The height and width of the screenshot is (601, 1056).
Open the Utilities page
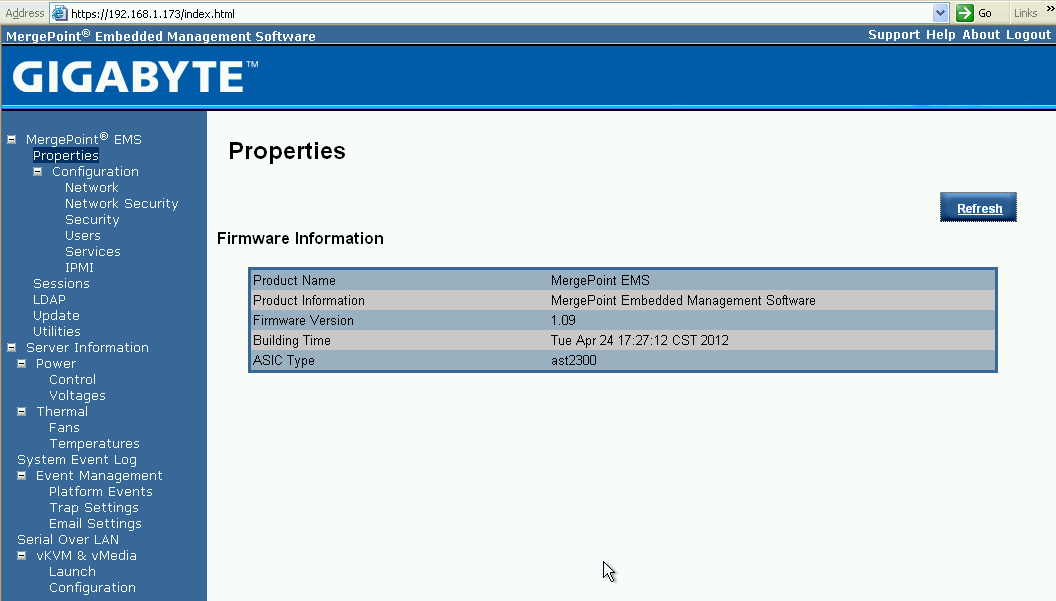(57, 331)
